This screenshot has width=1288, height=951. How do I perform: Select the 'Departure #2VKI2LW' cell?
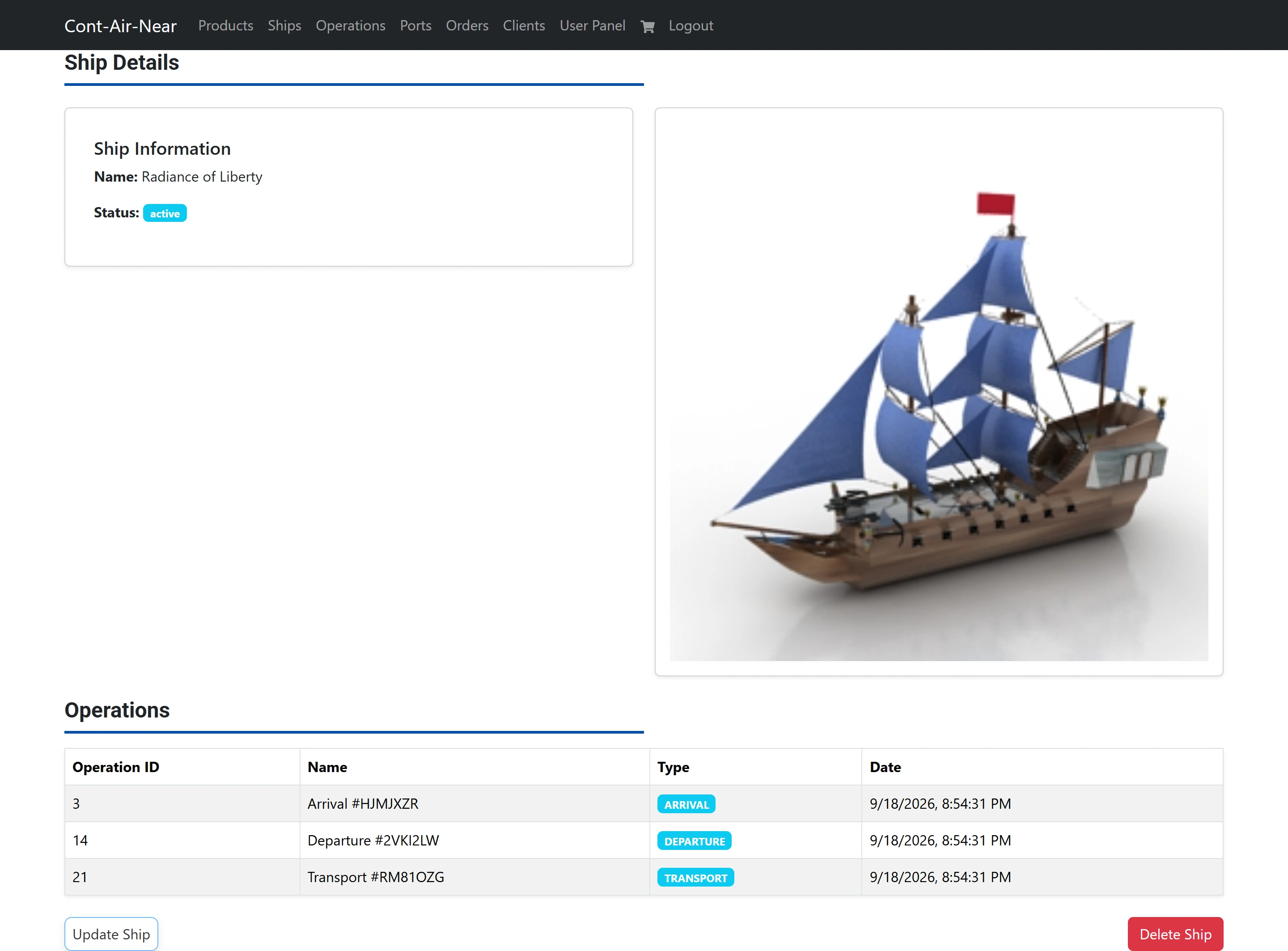(475, 841)
